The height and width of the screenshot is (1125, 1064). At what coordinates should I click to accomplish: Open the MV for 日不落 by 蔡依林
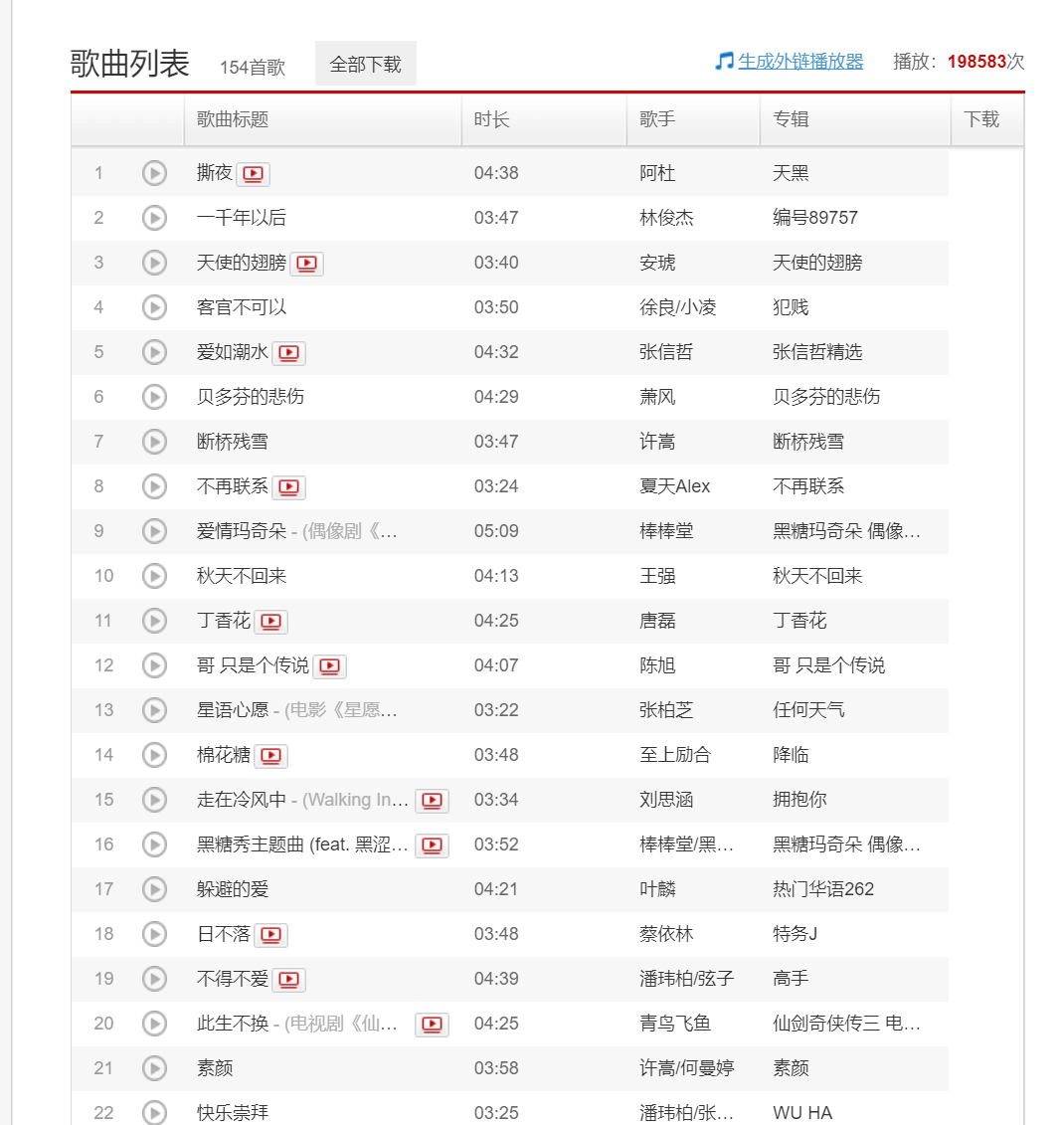click(x=270, y=934)
